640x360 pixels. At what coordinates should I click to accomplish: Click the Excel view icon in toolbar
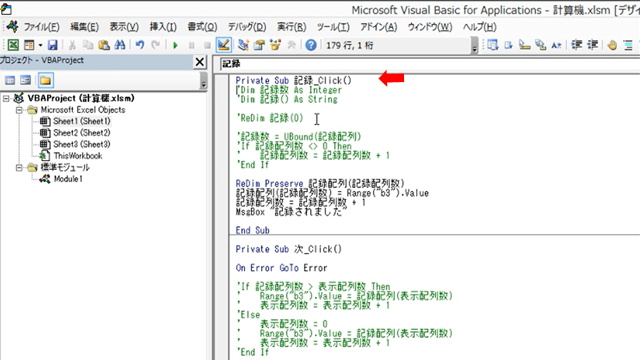point(13,45)
